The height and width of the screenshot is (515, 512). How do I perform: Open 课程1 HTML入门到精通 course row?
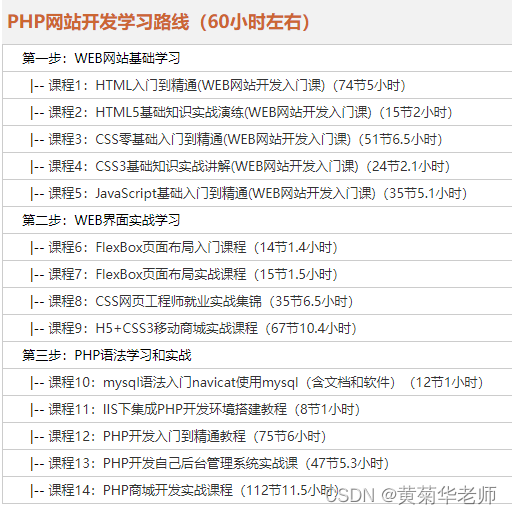[x=257, y=85]
